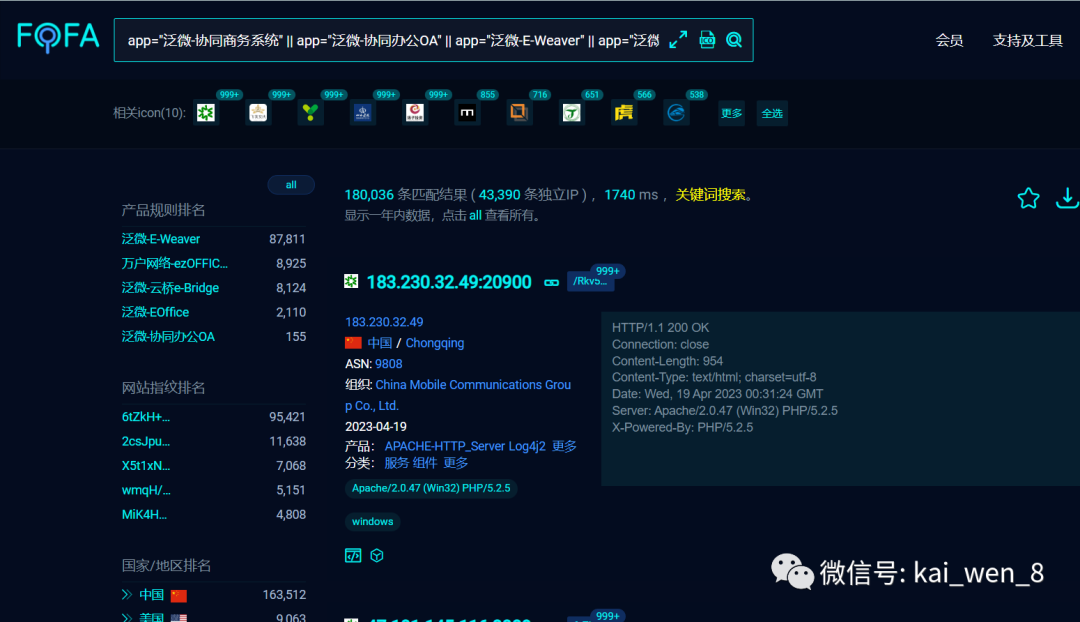Select the count 87,811 beside 泛微-E-Weaver
The height and width of the screenshot is (622, 1080).
pyautogui.click(x=287, y=239)
